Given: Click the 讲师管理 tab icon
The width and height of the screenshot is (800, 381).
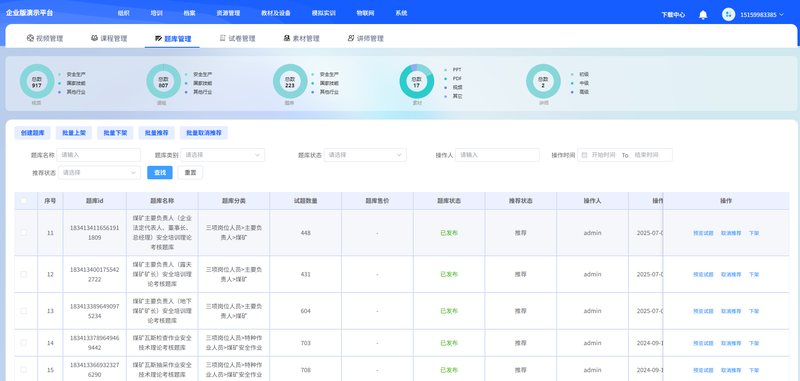Looking at the screenshot, I should click(x=351, y=38).
